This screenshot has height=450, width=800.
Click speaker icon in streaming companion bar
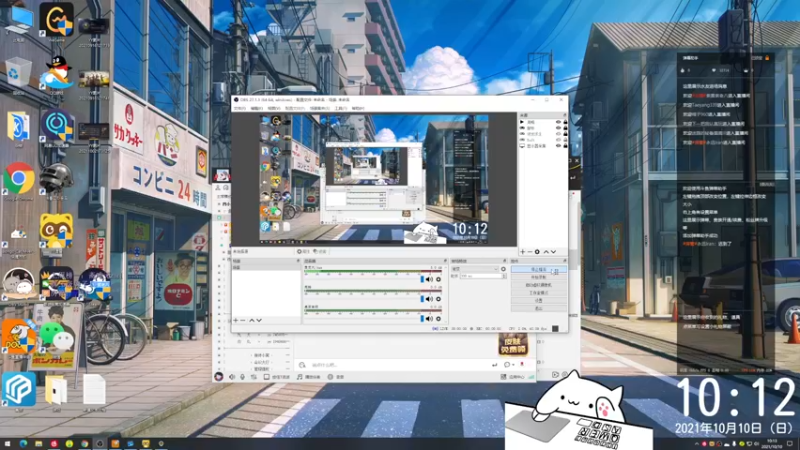point(232,377)
